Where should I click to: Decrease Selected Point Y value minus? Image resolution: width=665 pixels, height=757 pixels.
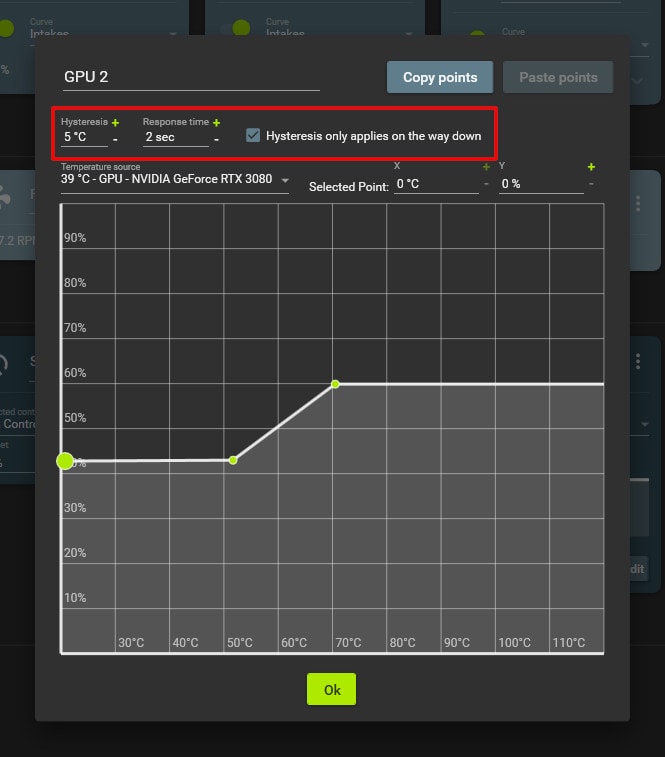(591, 184)
